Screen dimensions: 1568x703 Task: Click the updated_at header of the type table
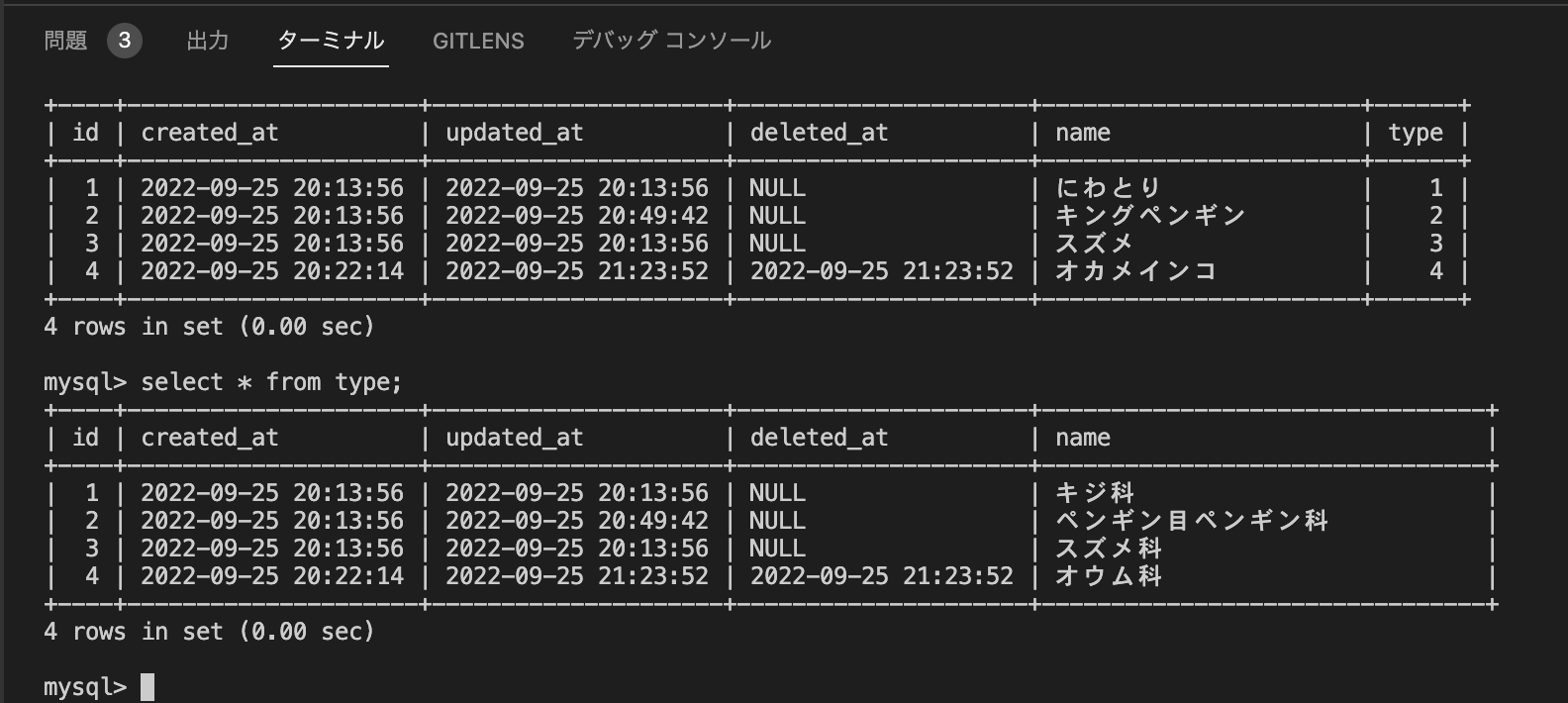coord(514,437)
